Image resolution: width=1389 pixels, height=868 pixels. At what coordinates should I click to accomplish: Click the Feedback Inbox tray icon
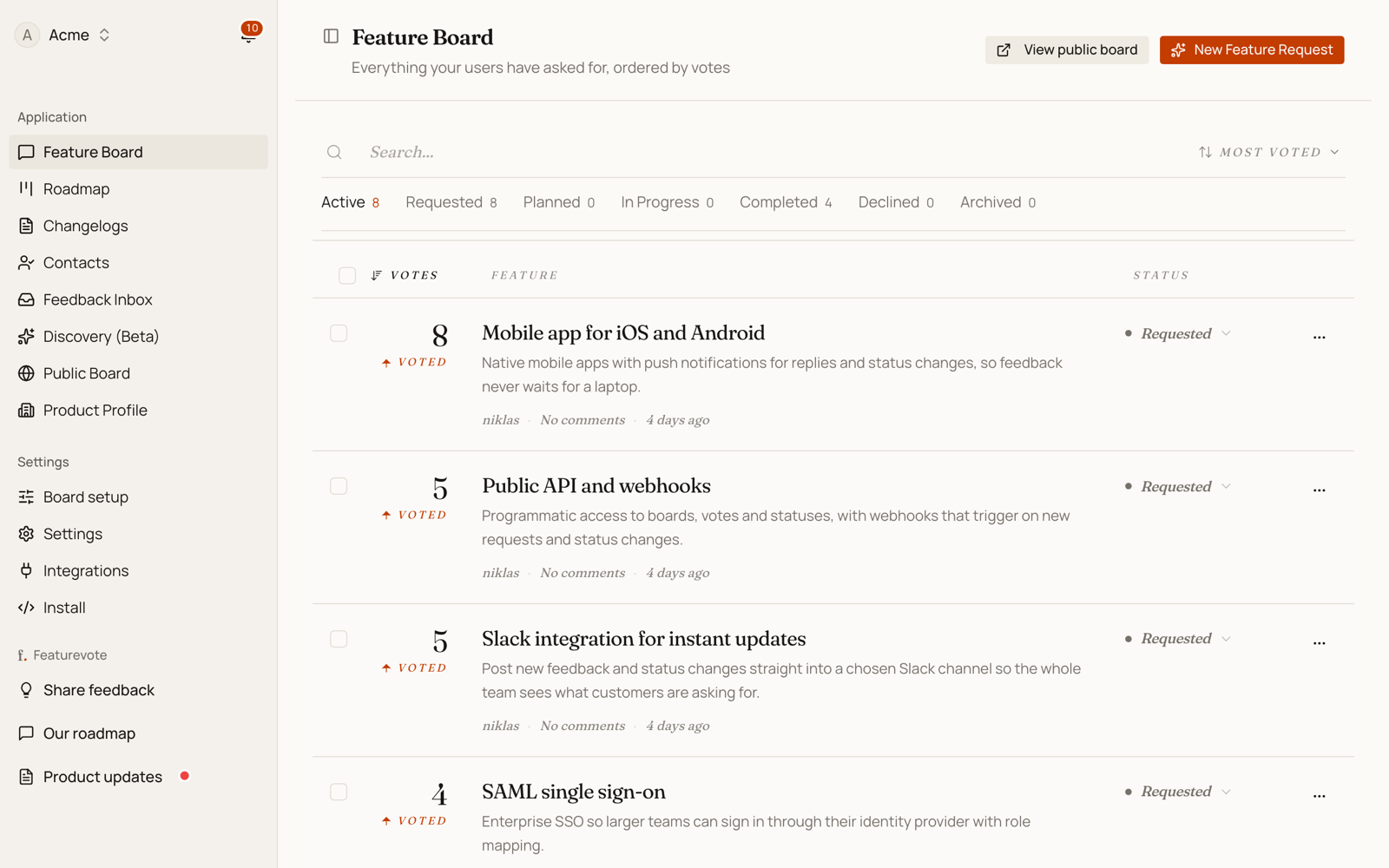(26, 299)
